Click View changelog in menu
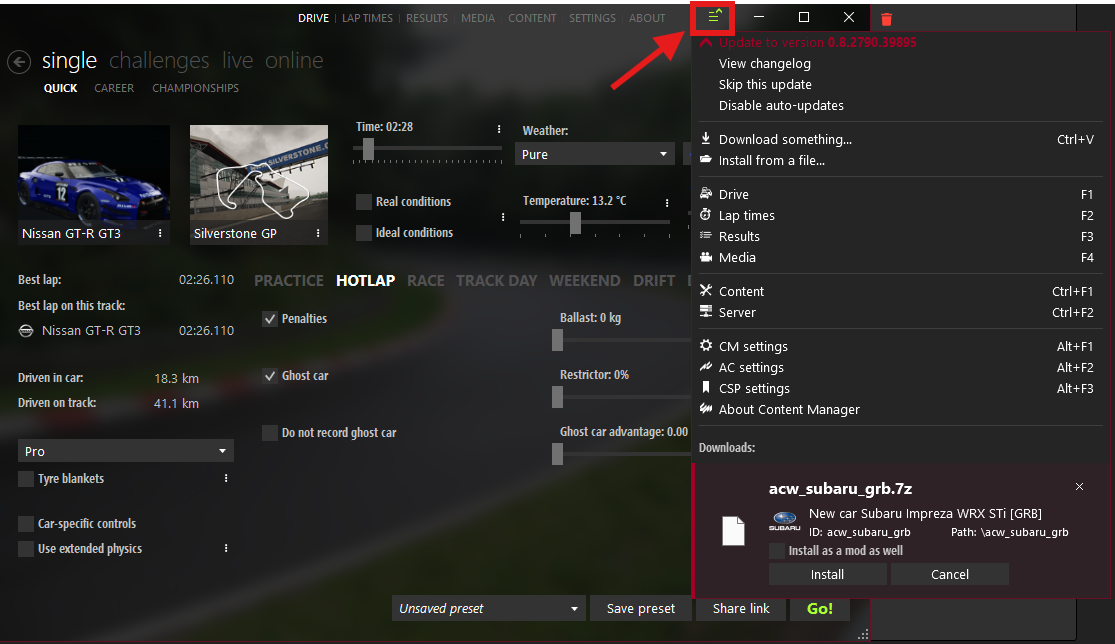This screenshot has height=644, width=1115. click(x=764, y=63)
